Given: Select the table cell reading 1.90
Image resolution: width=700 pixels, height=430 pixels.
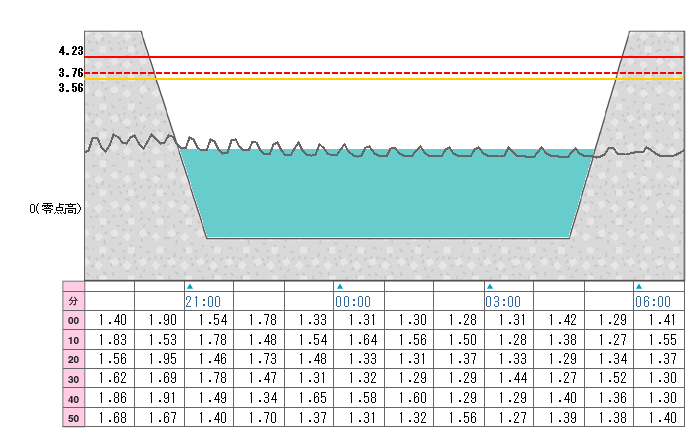Looking at the screenshot, I should tap(159, 320).
